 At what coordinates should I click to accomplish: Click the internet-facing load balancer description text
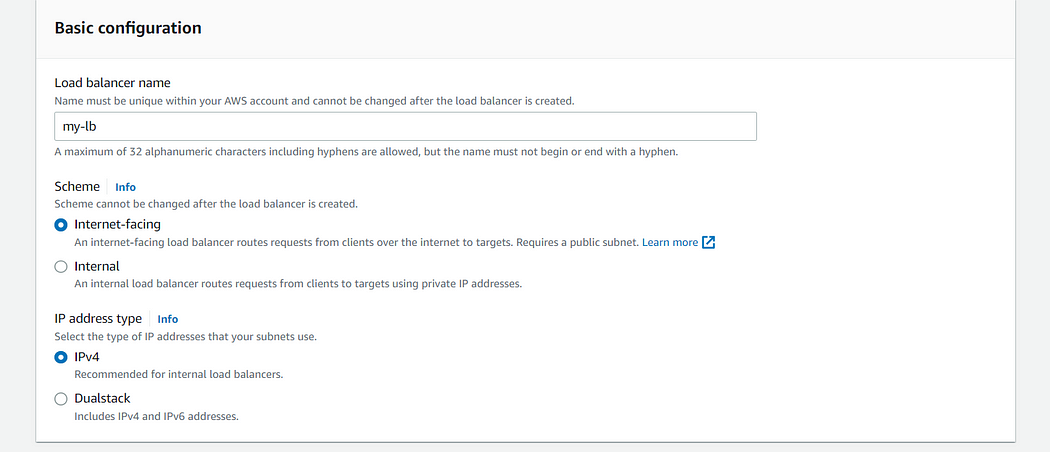click(356, 242)
